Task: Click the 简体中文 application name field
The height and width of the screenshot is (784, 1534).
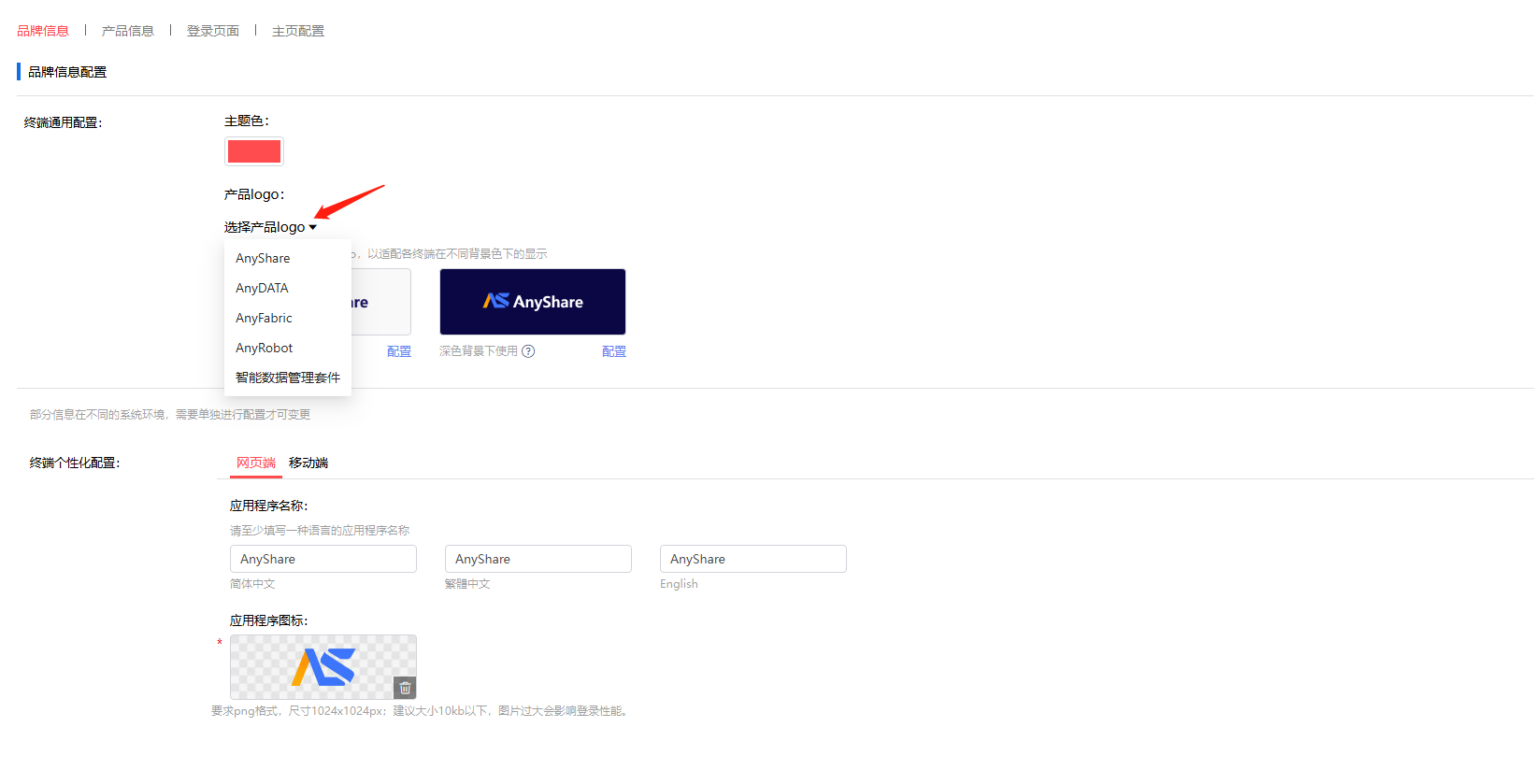Action: tap(323, 559)
